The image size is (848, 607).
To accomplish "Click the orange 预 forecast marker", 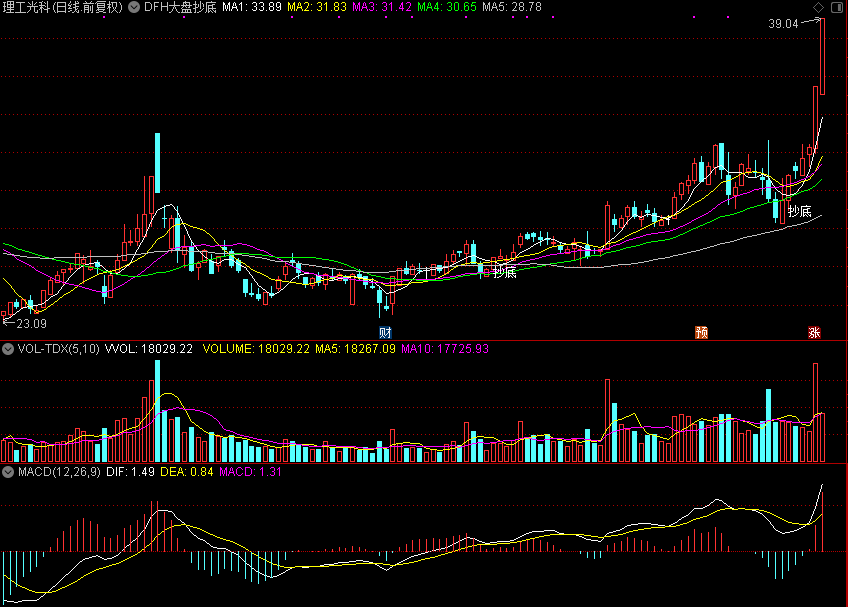I will coord(701,332).
